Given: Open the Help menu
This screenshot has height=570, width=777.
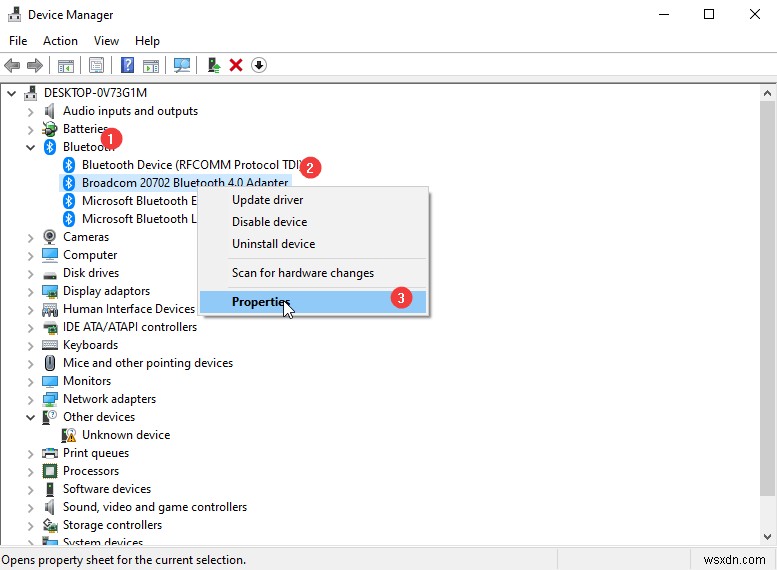Looking at the screenshot, I should pos(147,41).
